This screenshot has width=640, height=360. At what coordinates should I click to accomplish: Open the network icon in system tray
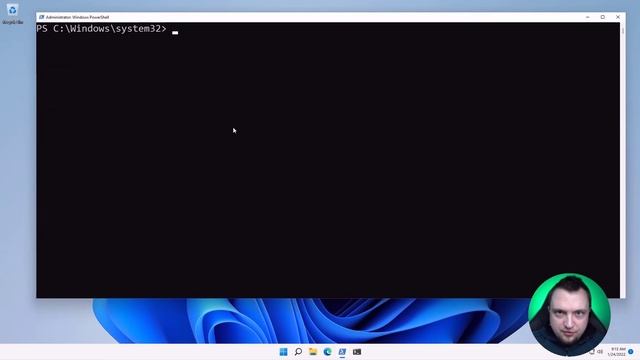click(592, 351)
